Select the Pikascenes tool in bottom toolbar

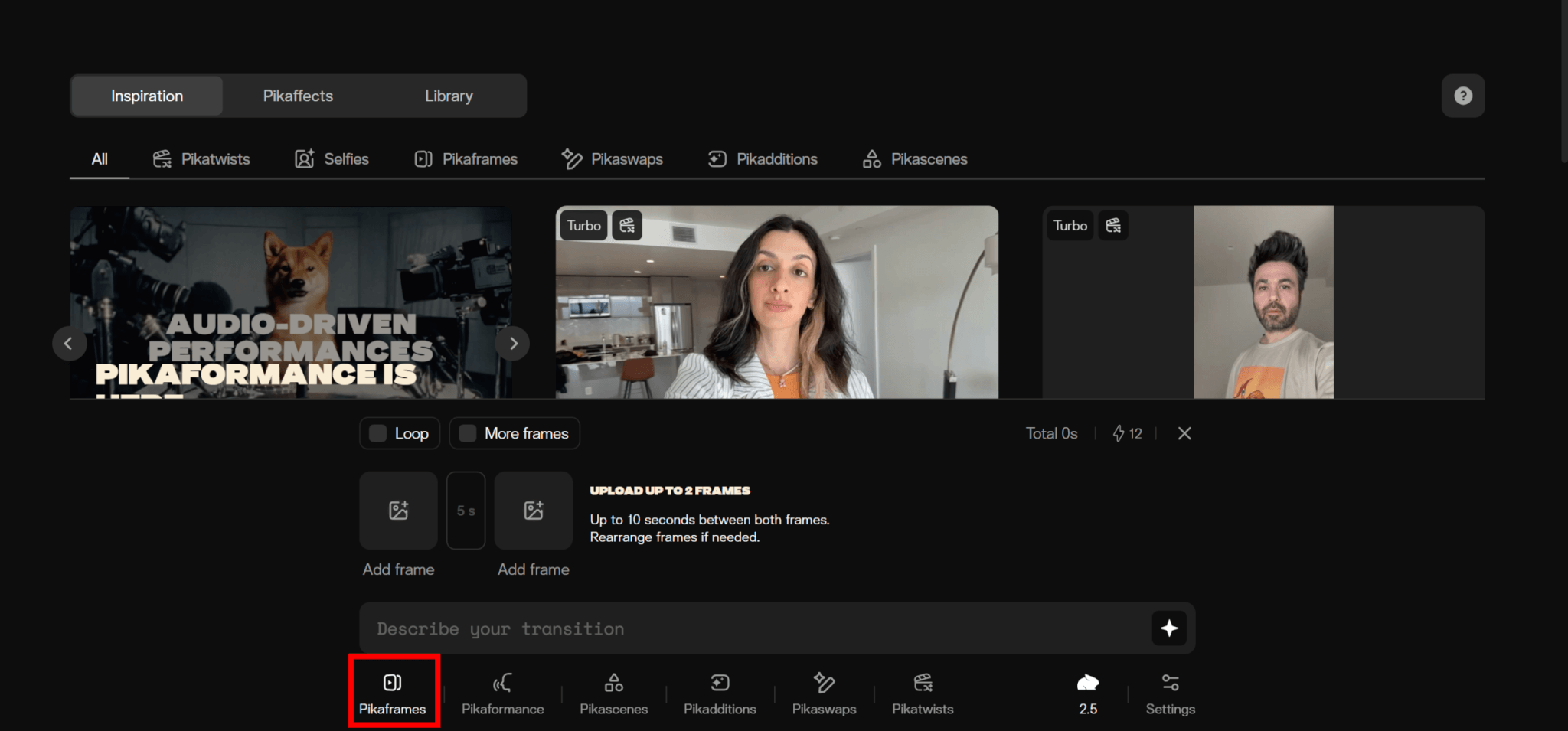click(613, 693)
